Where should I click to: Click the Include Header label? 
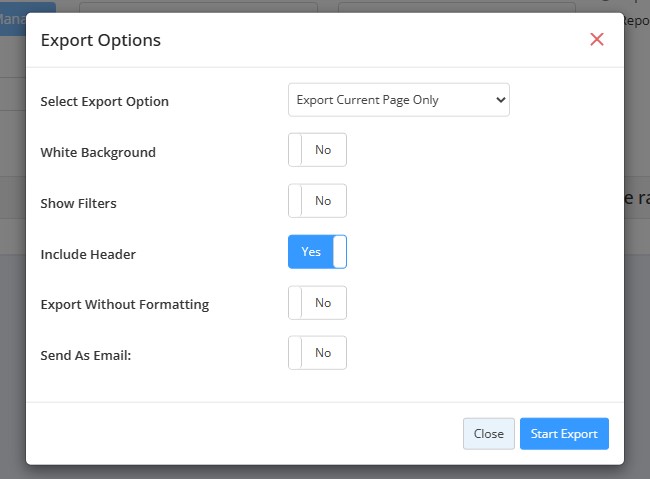88,254
